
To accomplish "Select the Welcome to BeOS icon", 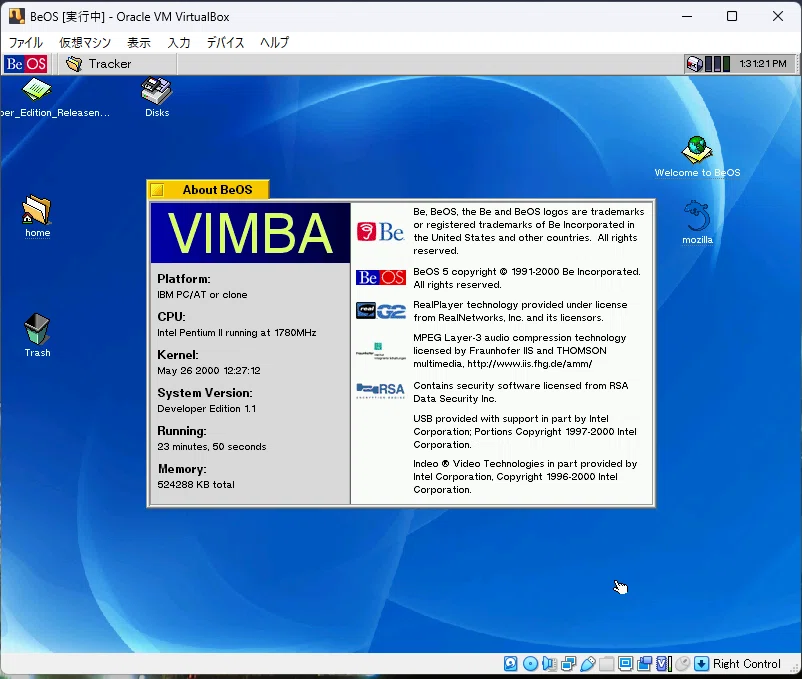I will (x=697, y=156).
